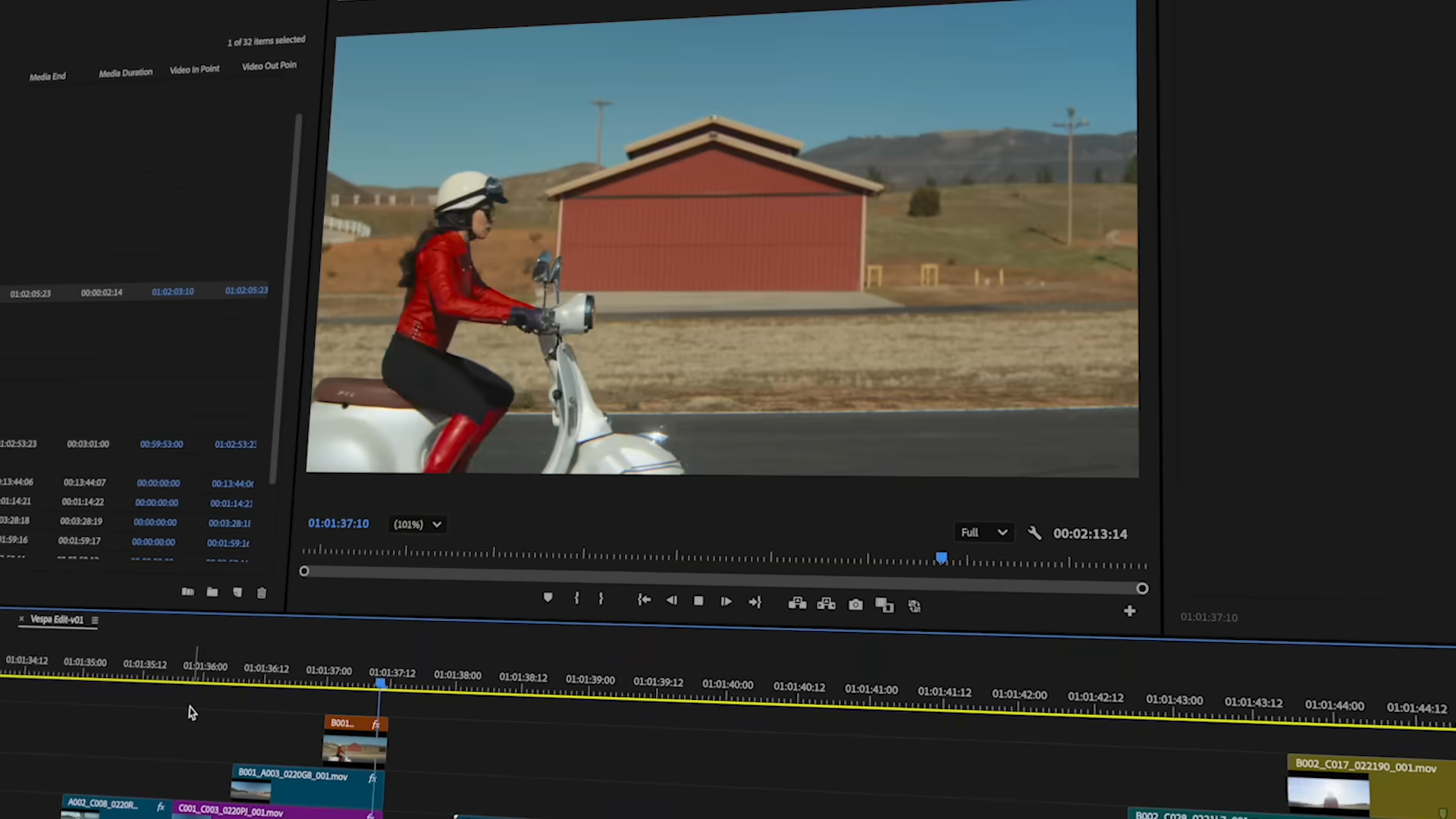The height and width of the screenshot is (819, 1456).
Task: Click the blue monitor playhead marker
Action: click(941, 558)
